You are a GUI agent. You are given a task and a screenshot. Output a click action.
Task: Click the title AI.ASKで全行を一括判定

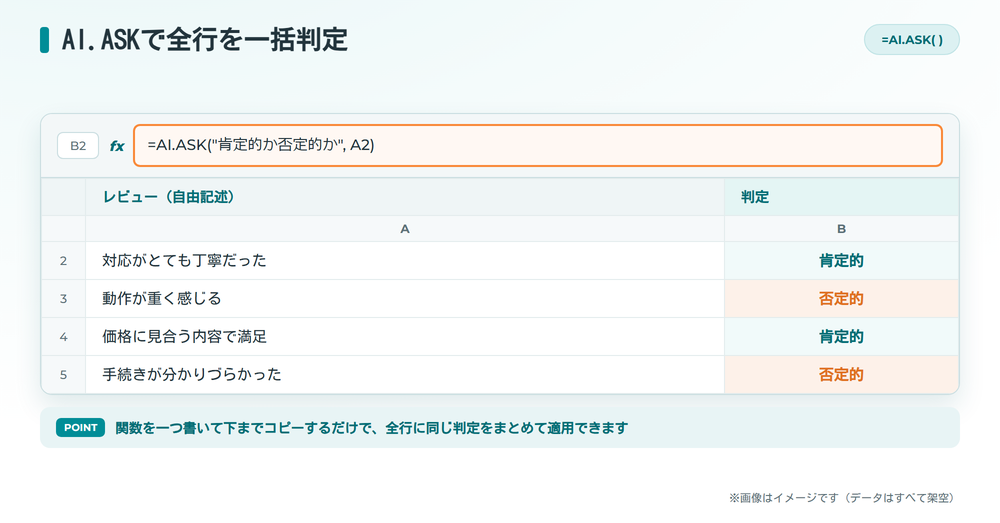pos(205,40)
